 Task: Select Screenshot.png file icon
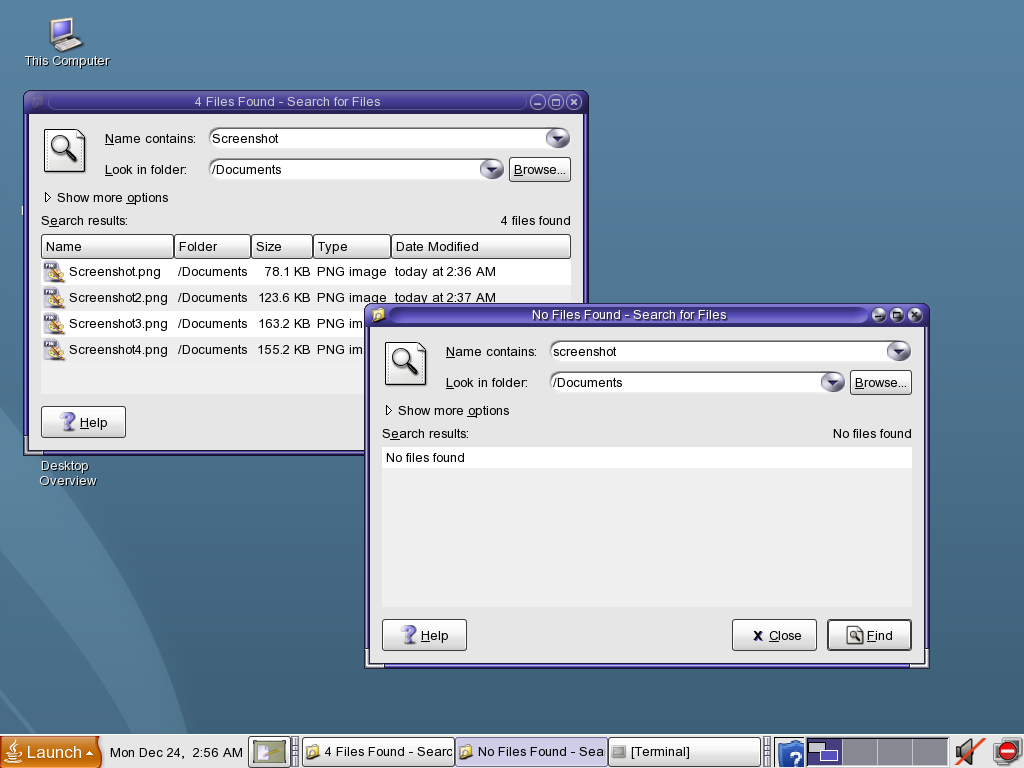click(x=54, y=272)
